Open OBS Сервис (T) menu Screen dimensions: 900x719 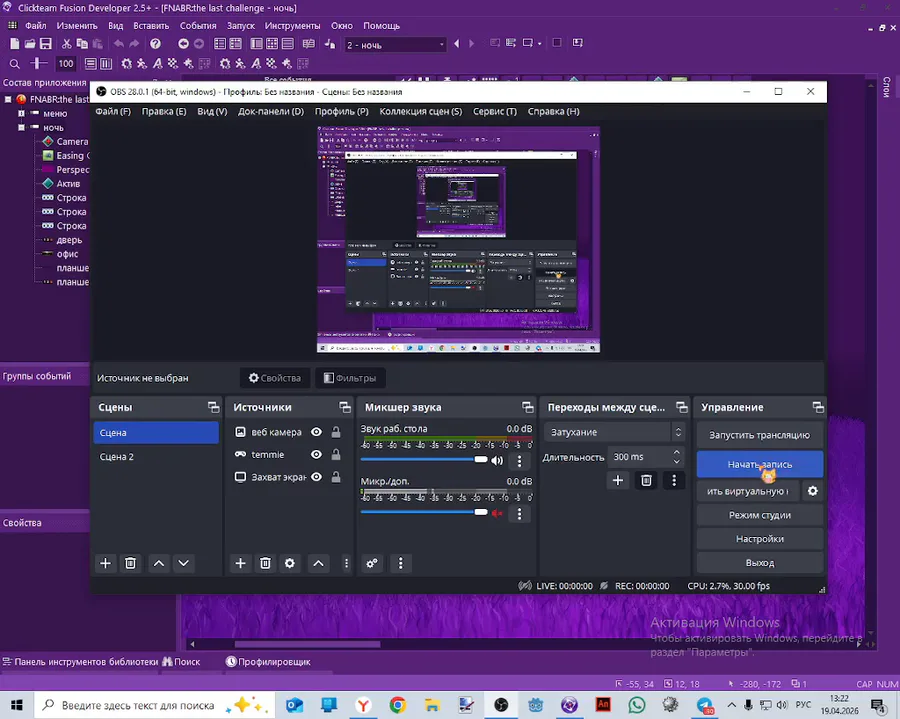point(495,111)
